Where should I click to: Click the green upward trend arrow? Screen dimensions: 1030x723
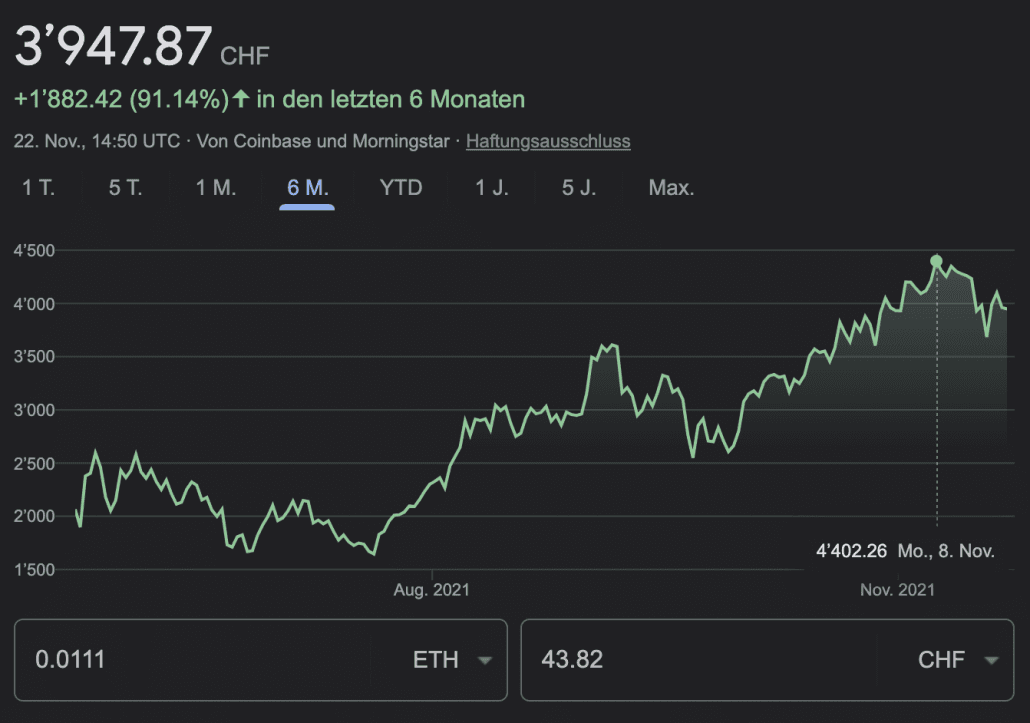[240, 99]
